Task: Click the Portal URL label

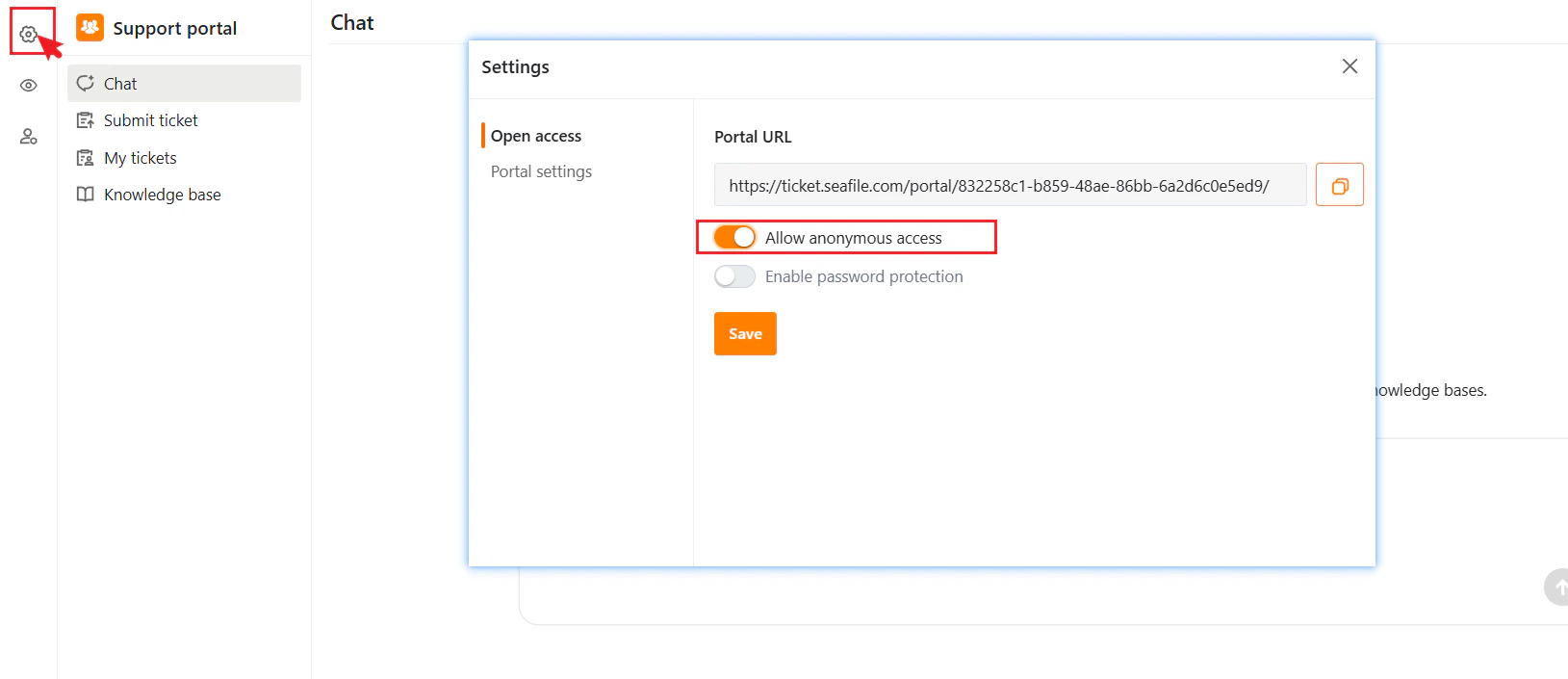Action: (753, 137)
